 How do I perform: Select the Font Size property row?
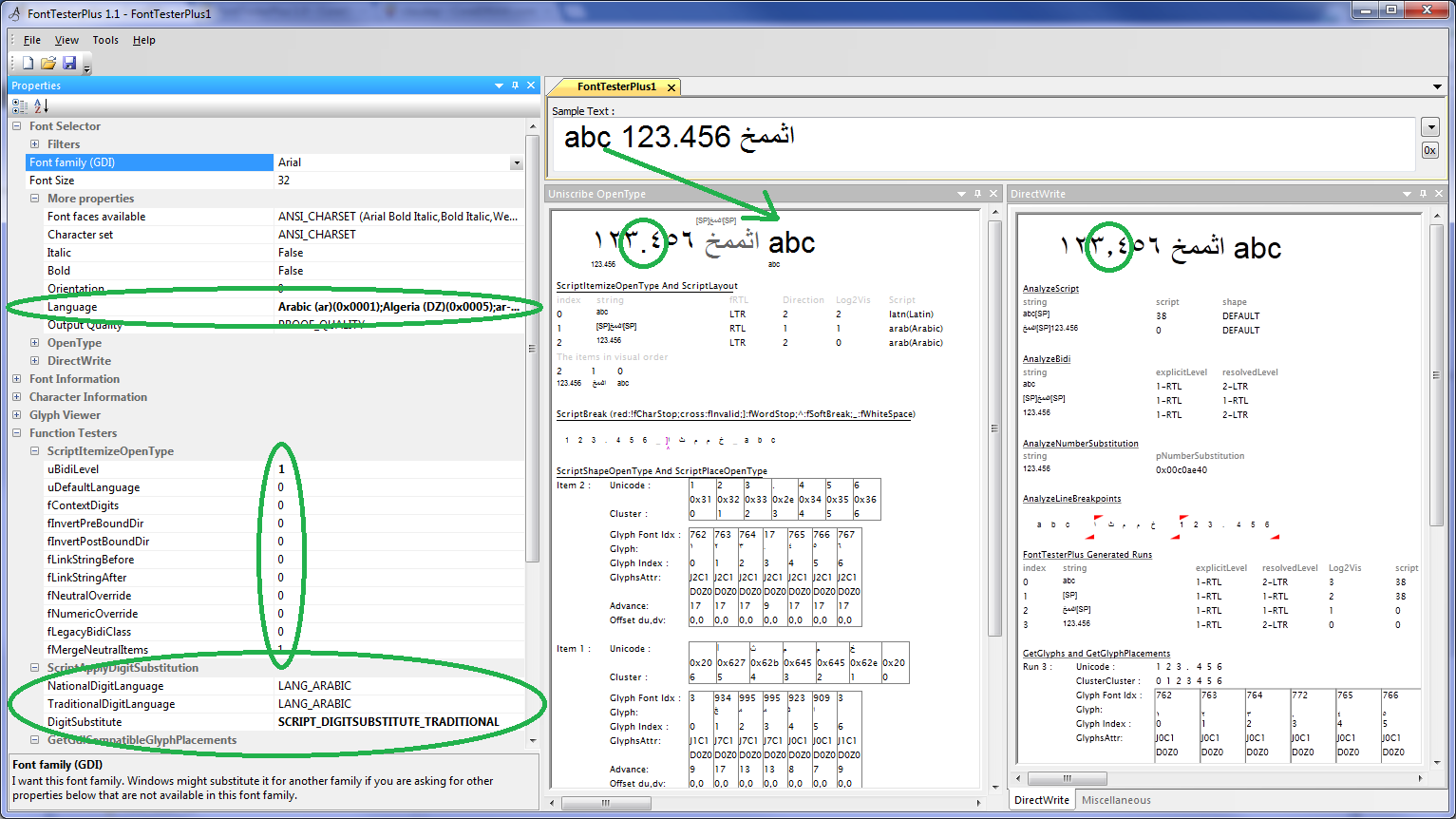click(275, 181)
